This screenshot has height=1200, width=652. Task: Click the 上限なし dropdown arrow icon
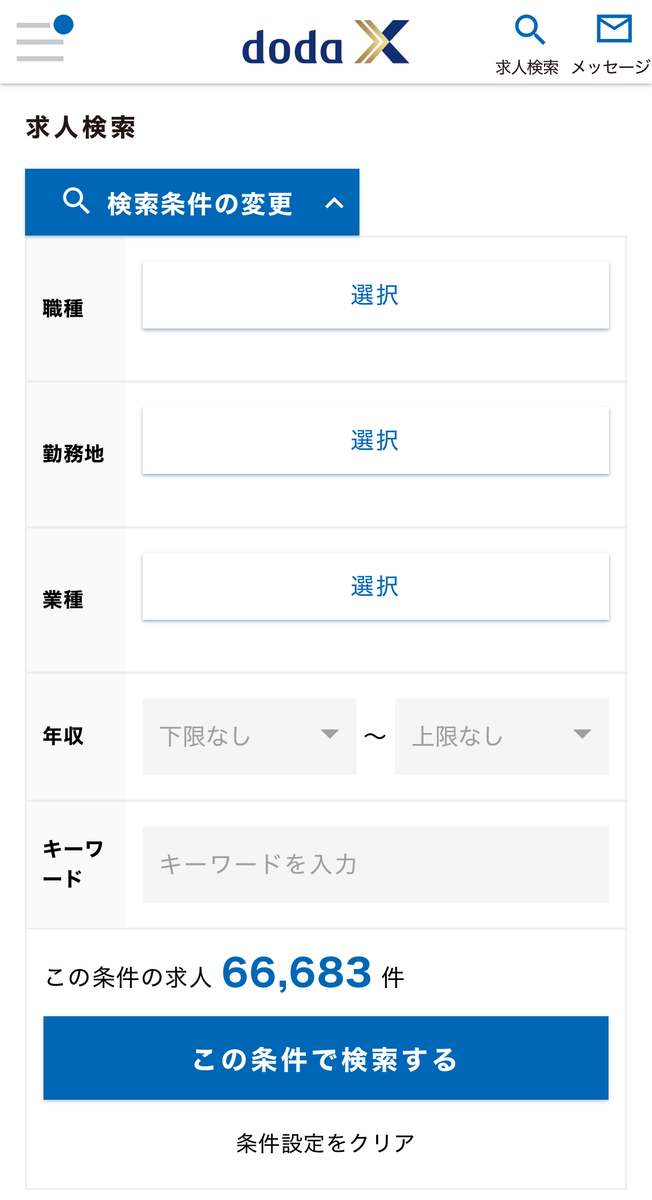583,736
